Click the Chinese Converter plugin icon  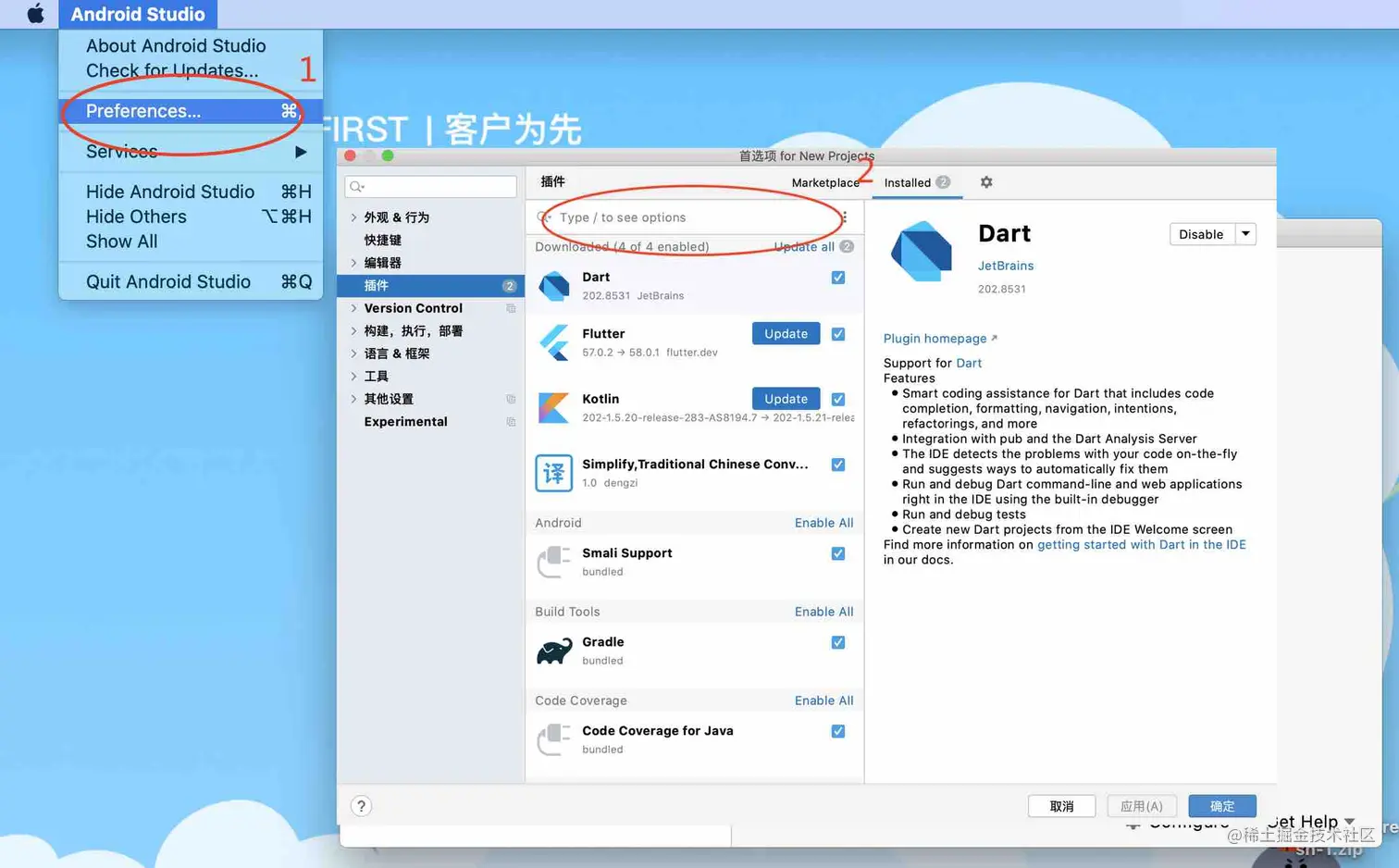pos(554,473)
